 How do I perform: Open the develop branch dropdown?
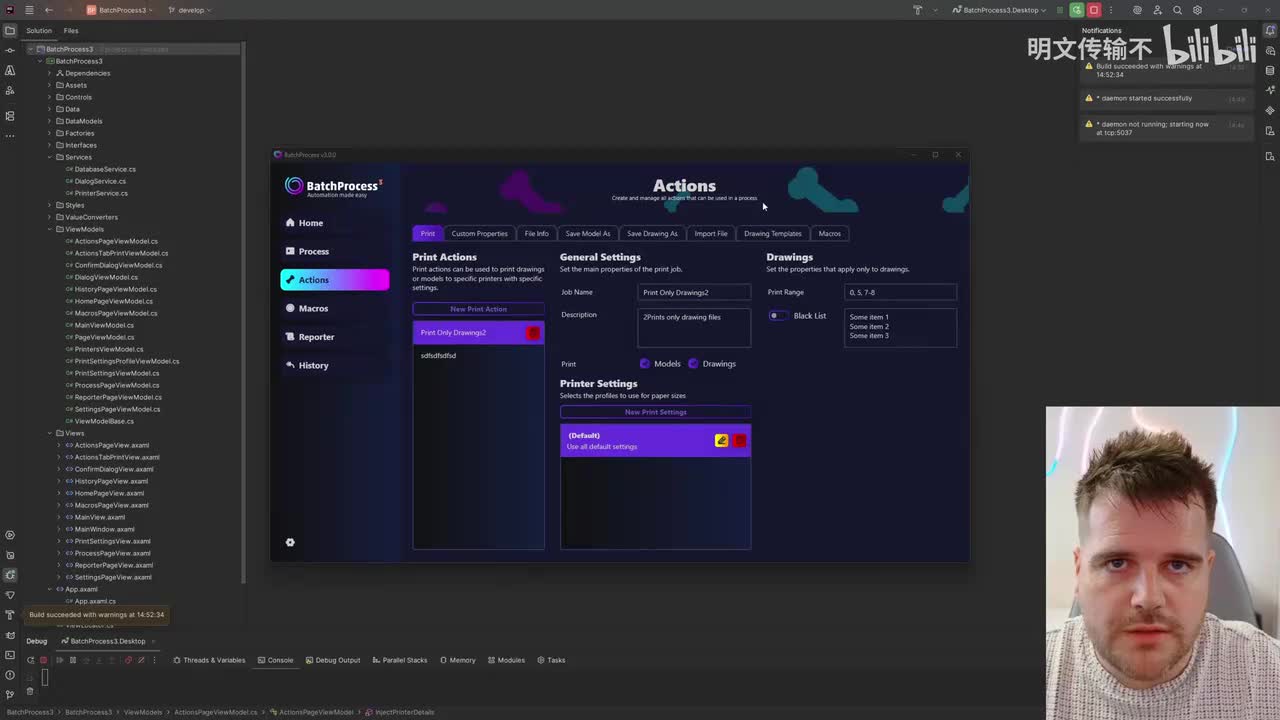coord(190,10)
